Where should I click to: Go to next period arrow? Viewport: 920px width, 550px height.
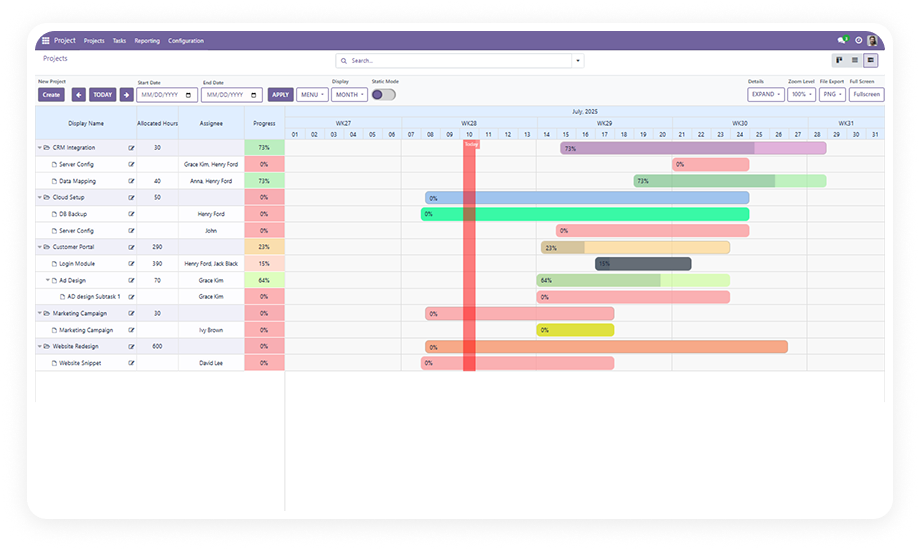point(126,95)
